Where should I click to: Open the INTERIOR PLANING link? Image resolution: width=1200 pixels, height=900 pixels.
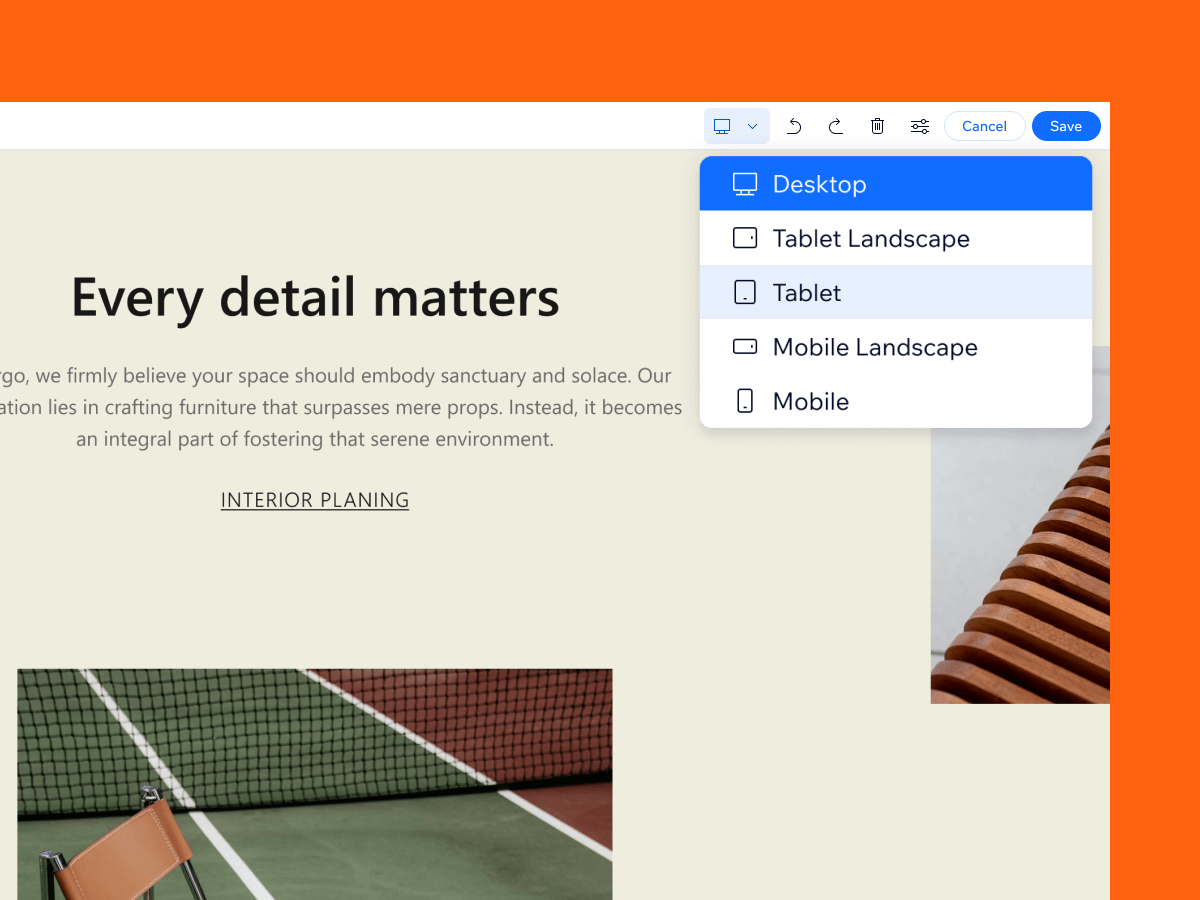pos(315,500)
